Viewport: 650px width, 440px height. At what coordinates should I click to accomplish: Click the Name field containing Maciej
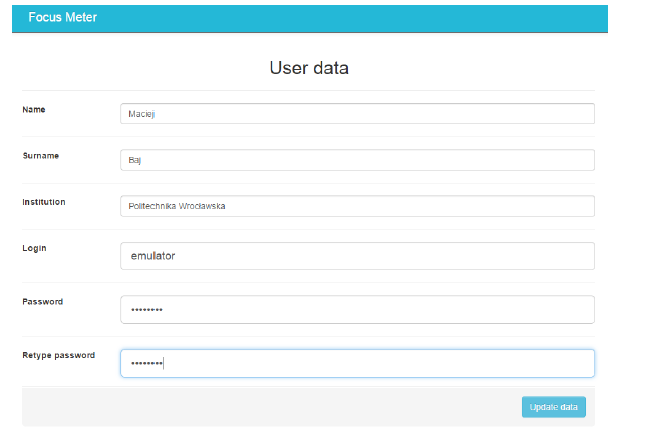tap(357, 114)
